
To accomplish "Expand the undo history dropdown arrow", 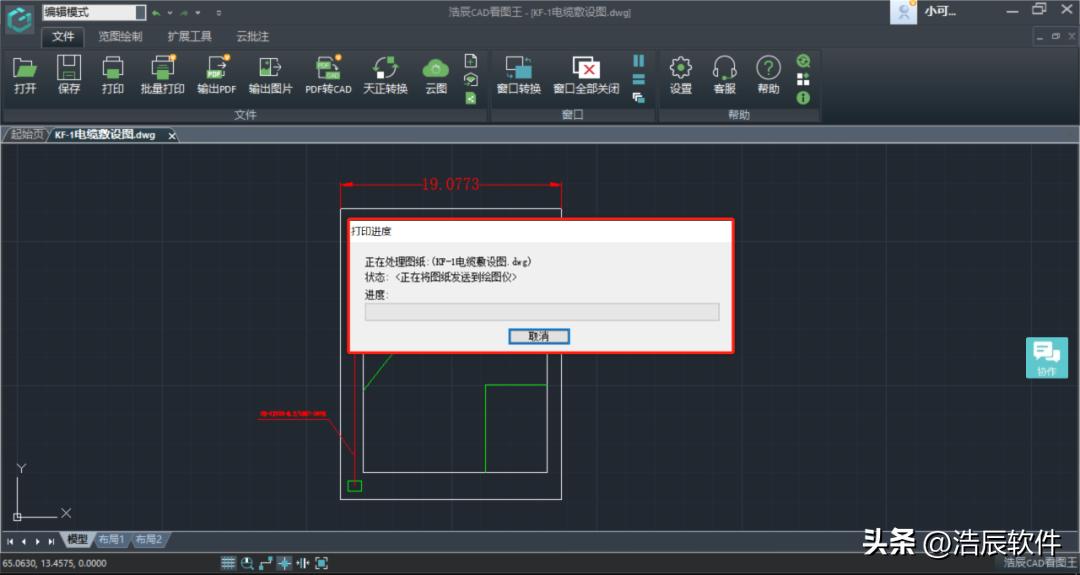I will (169, 12).
